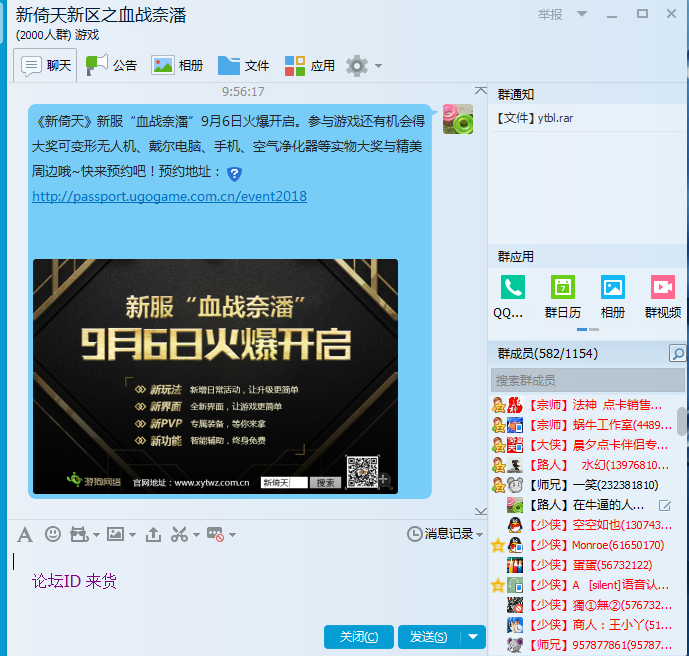This screenshot has height=656, width=689.
Task: Click the 发送(S) button
Action: [428, 637]
